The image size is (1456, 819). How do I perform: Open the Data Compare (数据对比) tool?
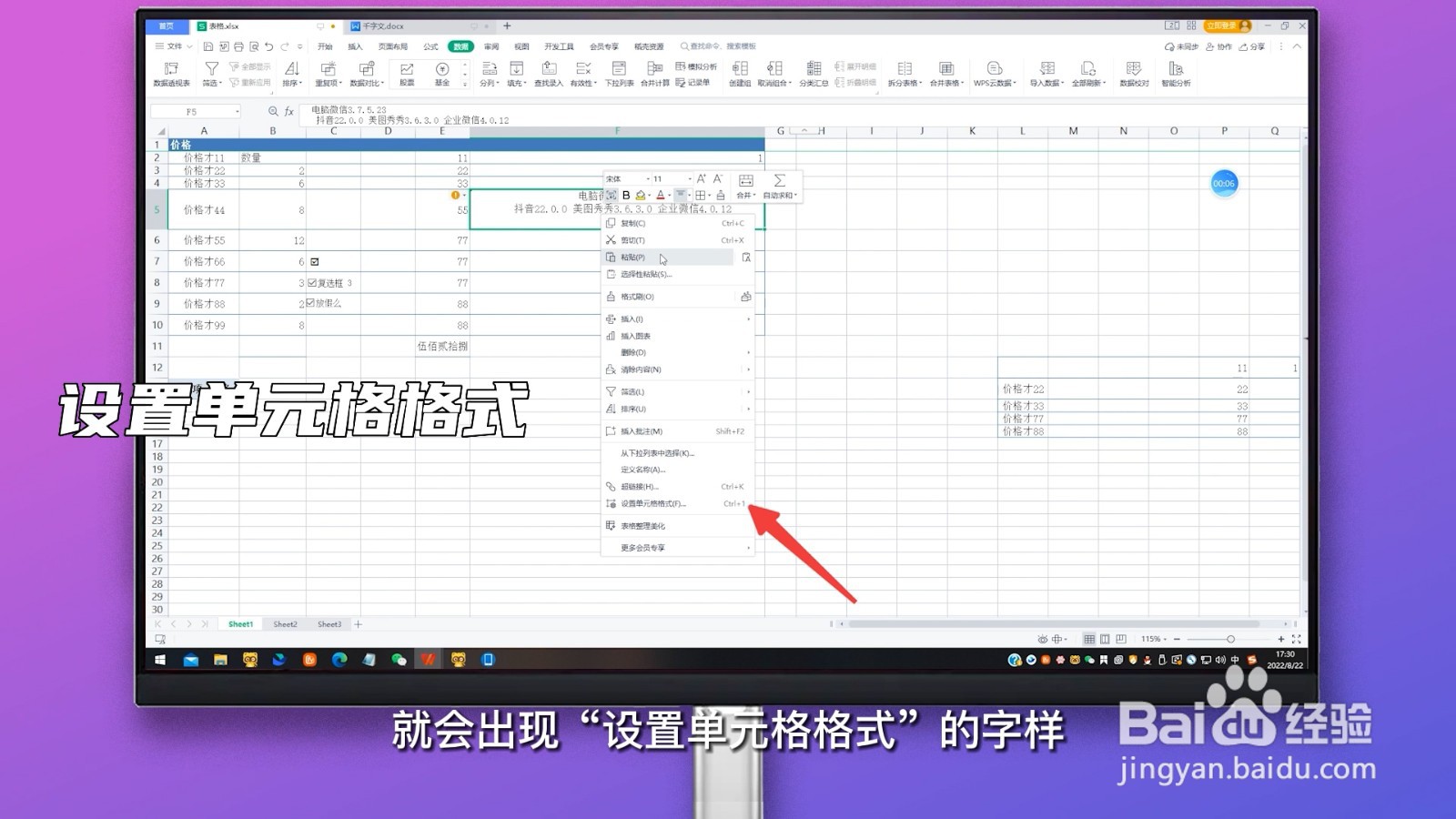(x=367, y=74)
